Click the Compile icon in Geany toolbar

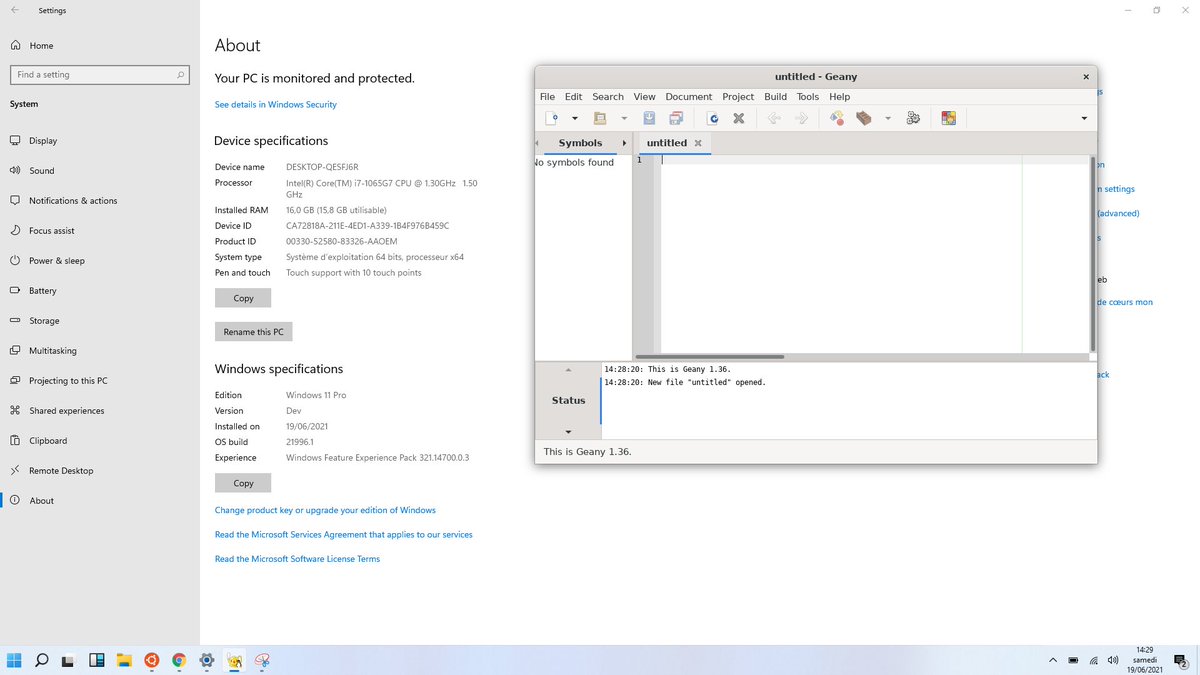[837, 118]
